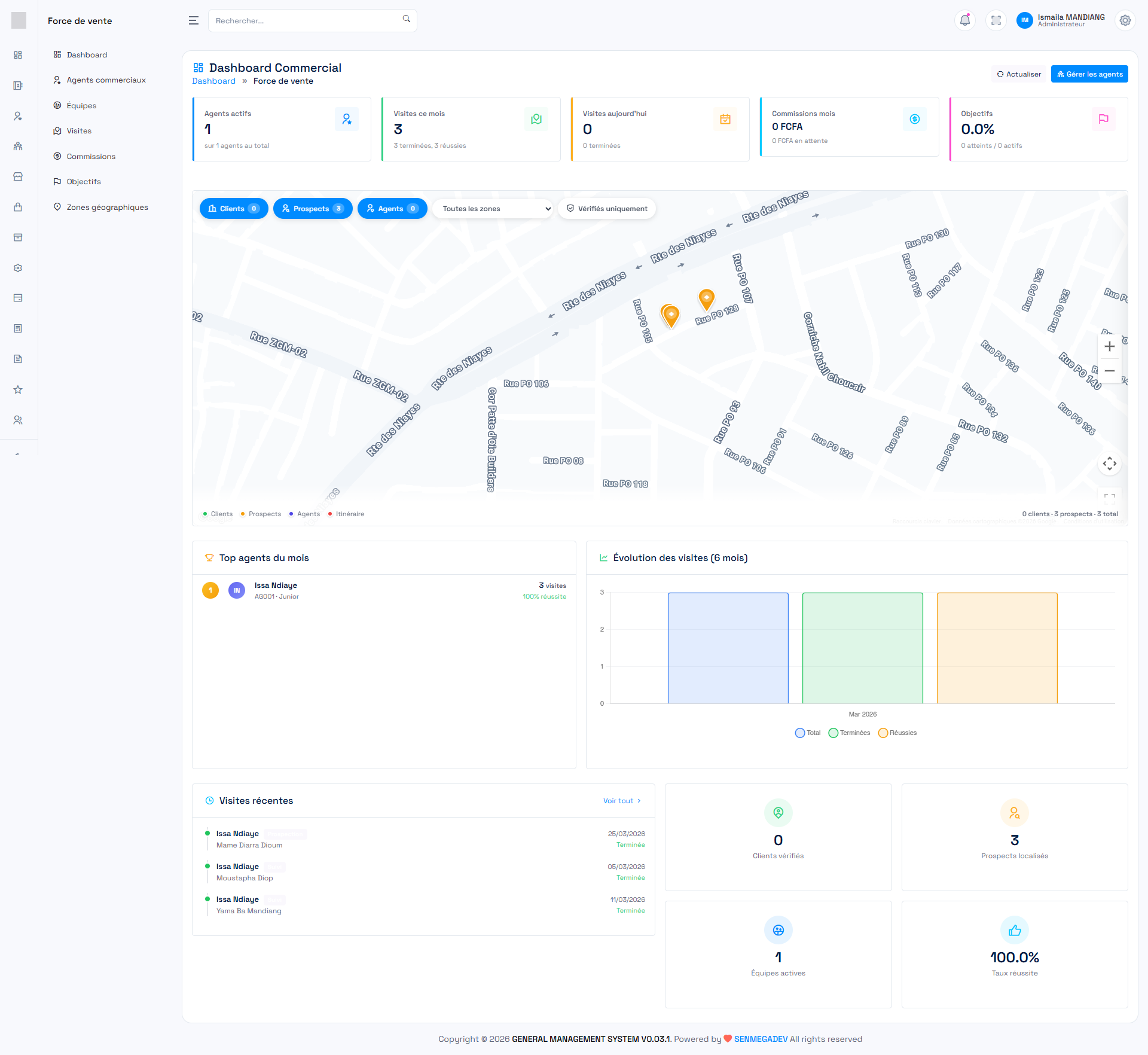Go to Zones géographiques section
This screenshot has height=1055, width=1148.
tap(107, 208)
